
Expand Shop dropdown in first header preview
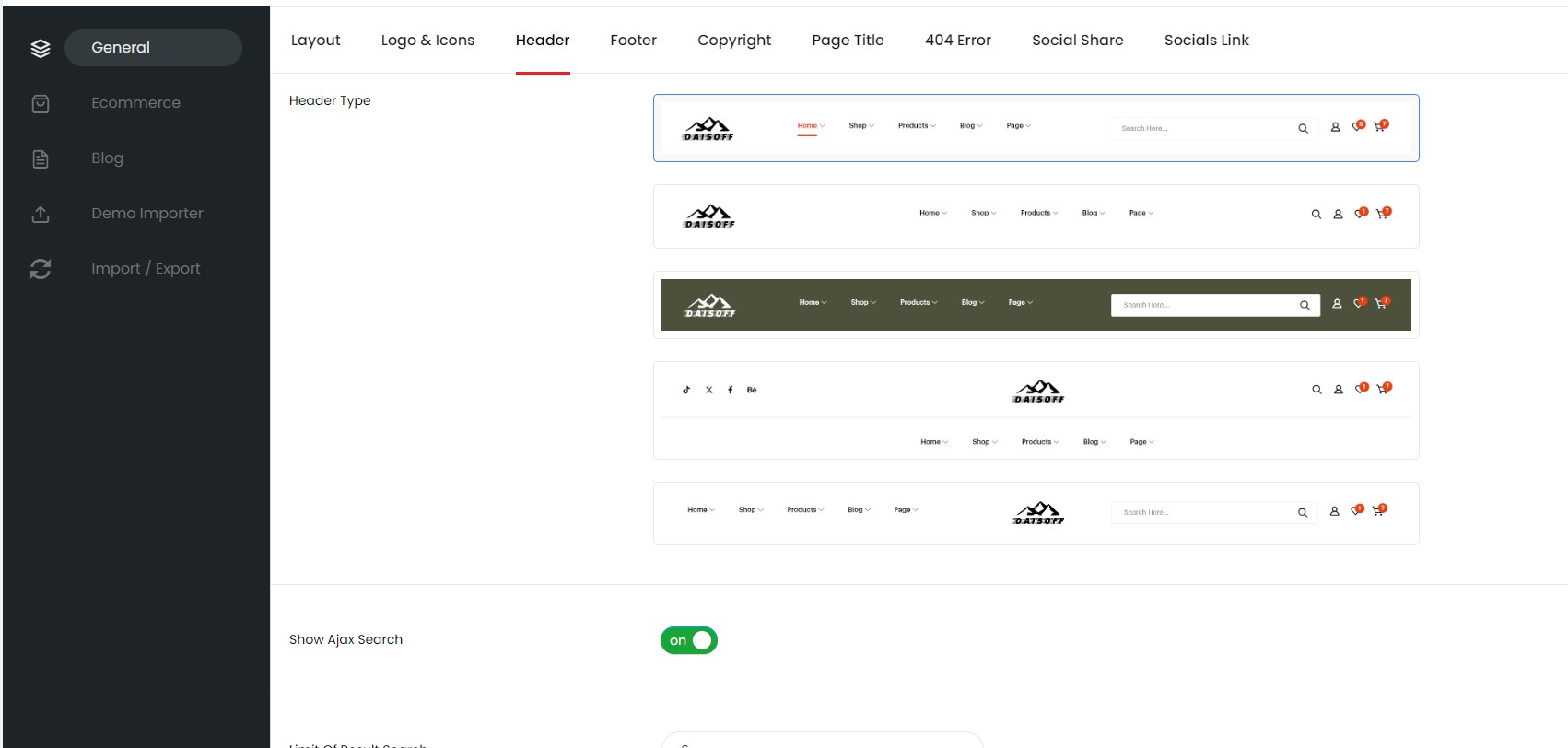tap(861, 126)
